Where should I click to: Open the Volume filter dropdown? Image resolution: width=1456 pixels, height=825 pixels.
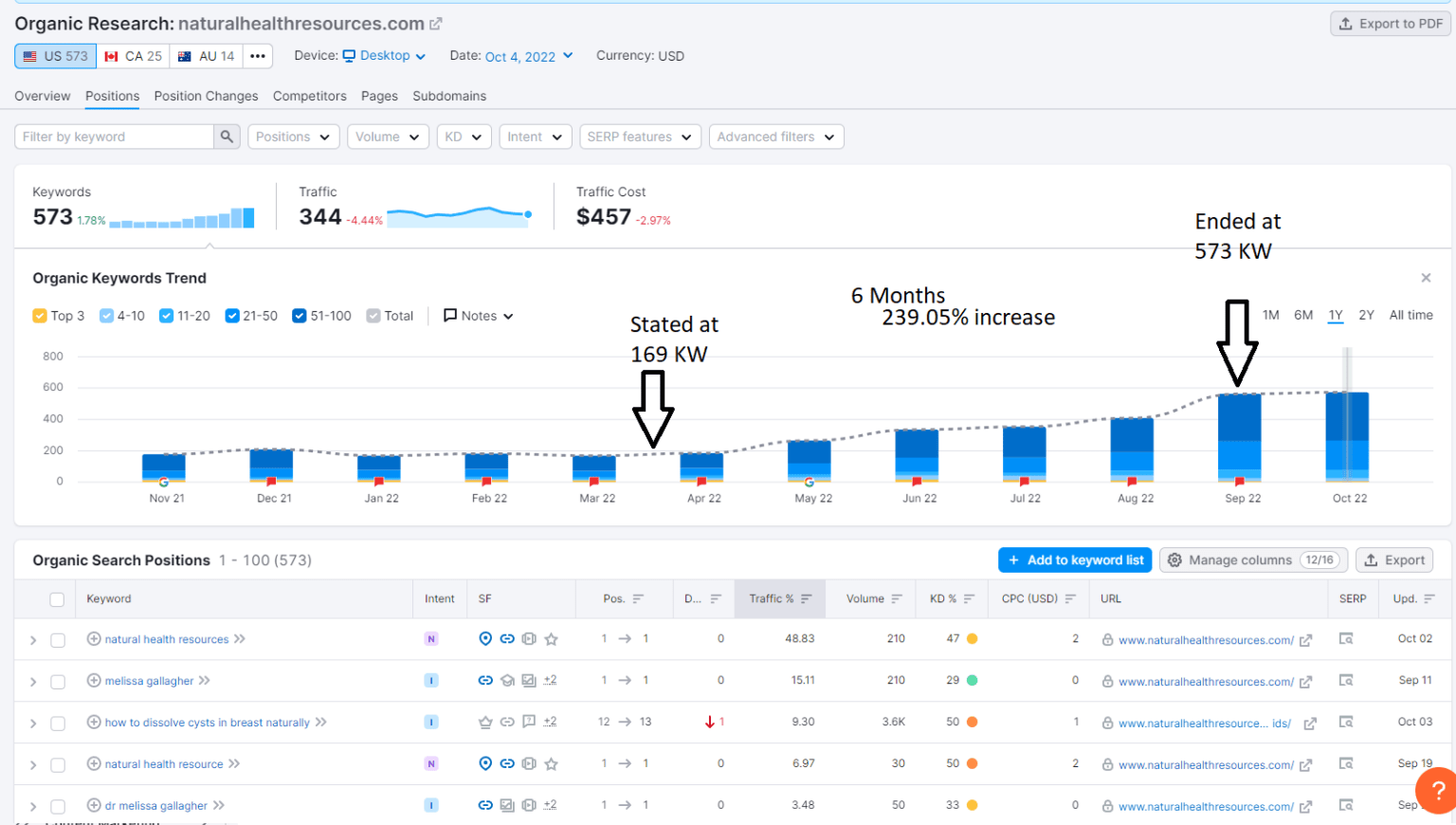(388, 137)
